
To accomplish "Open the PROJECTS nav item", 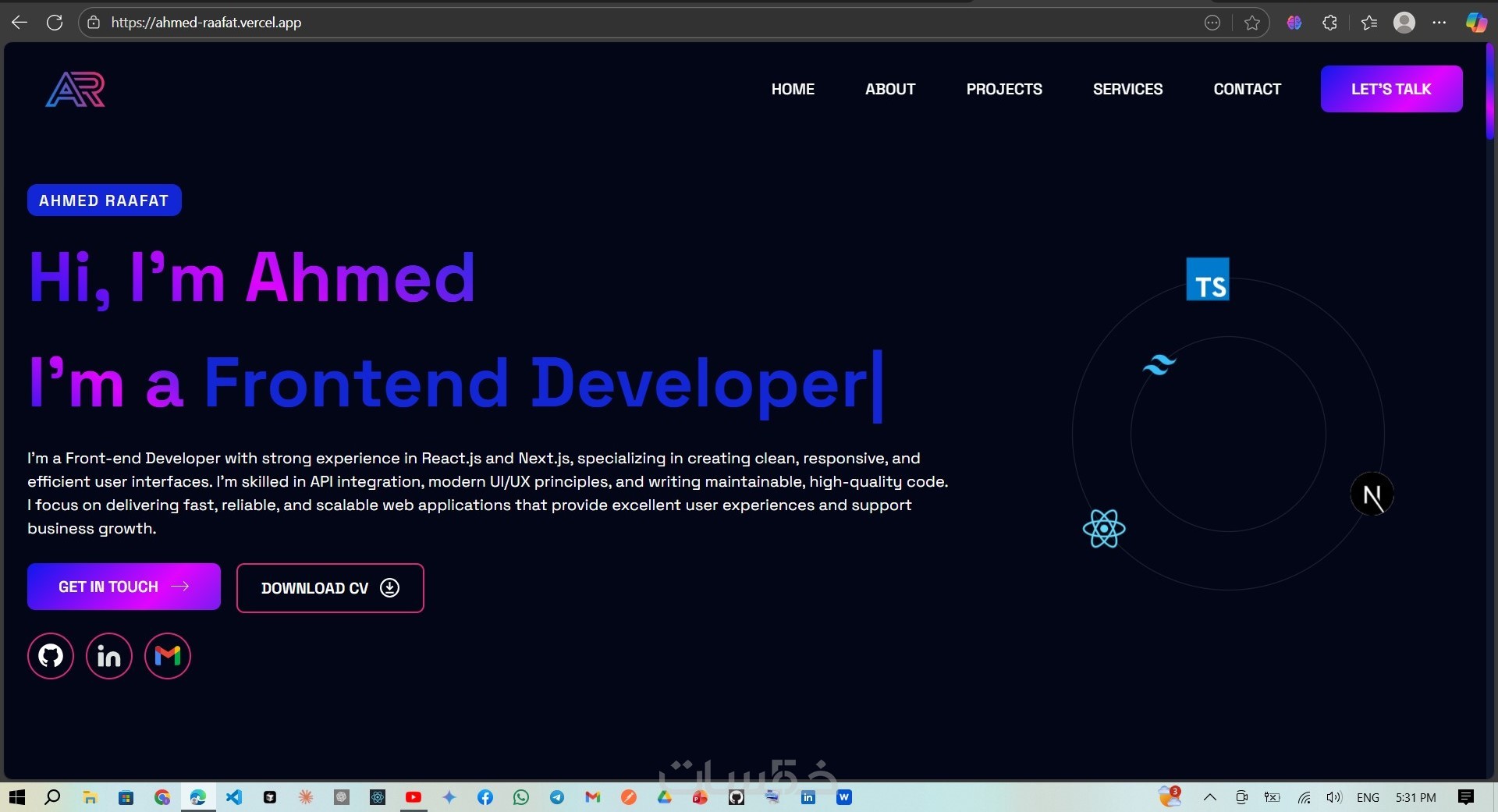I will pos(1004,89).
